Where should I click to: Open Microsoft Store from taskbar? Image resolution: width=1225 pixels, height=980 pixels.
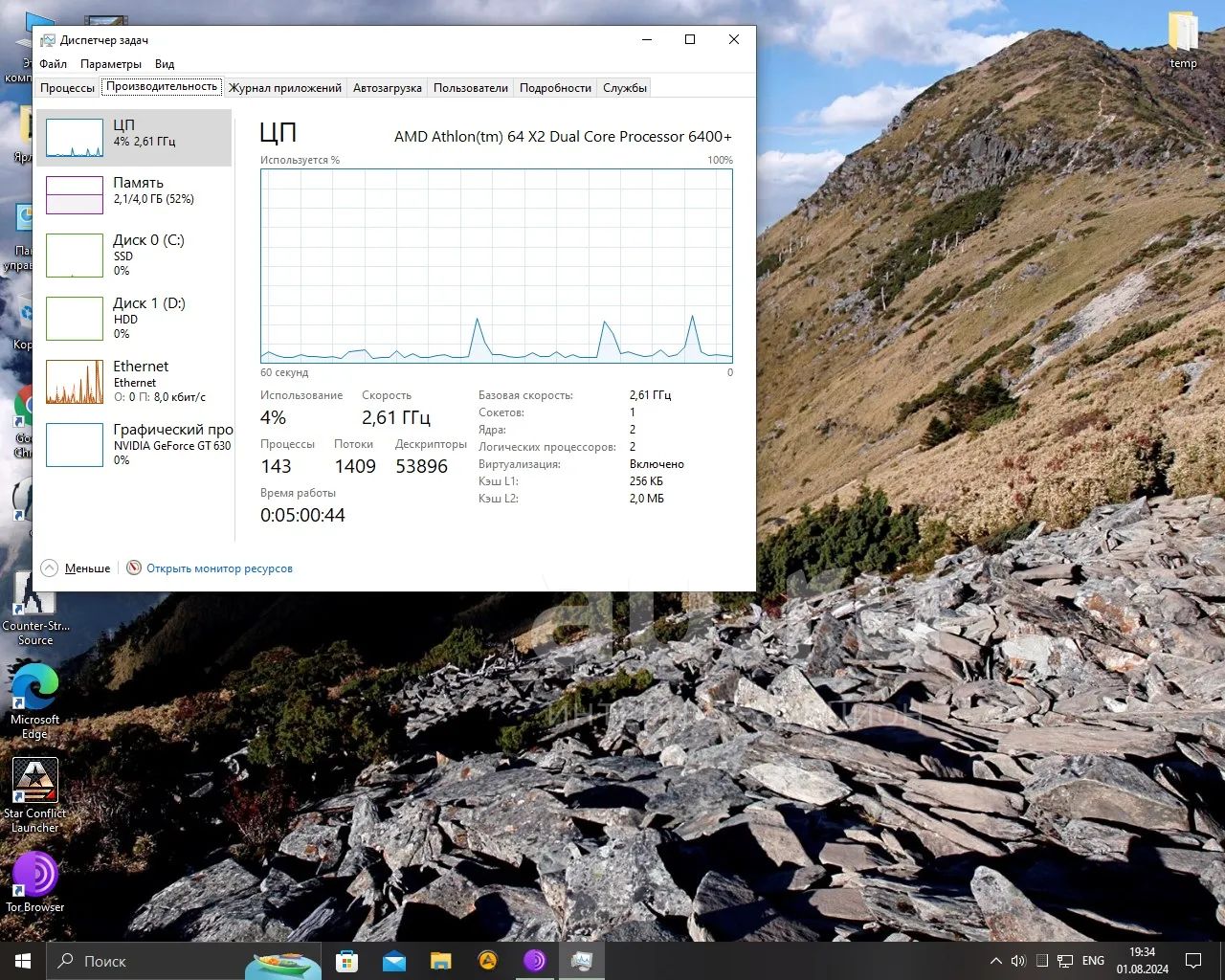[x=346, y=961]
